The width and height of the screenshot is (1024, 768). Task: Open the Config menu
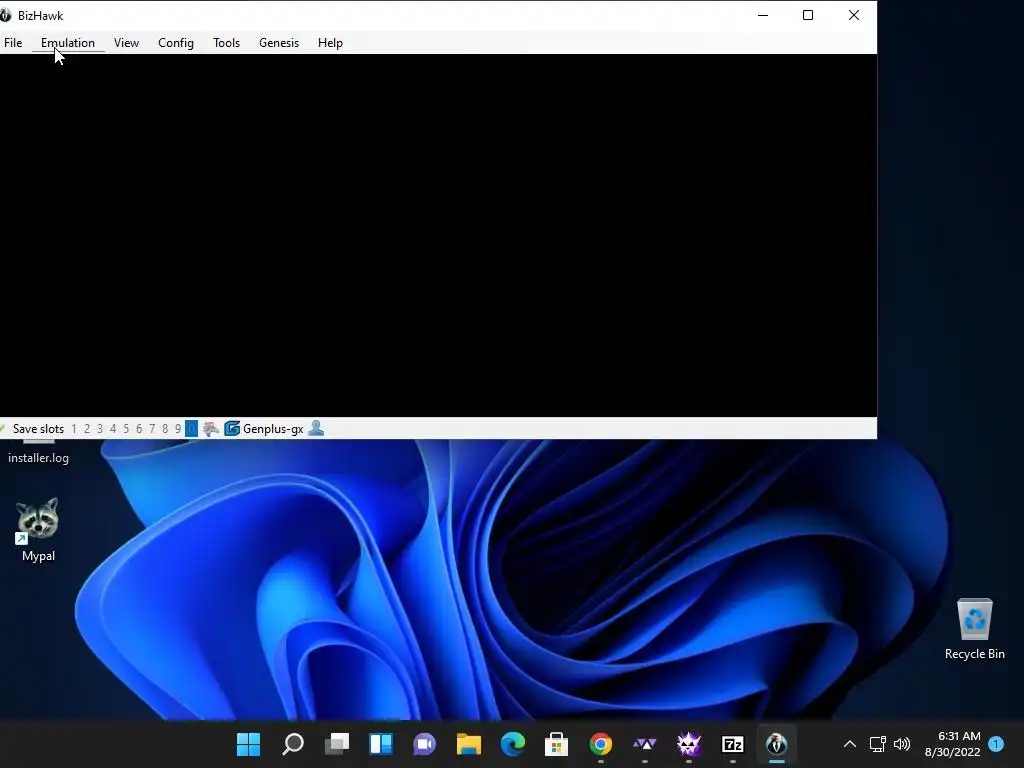(176, 43)
